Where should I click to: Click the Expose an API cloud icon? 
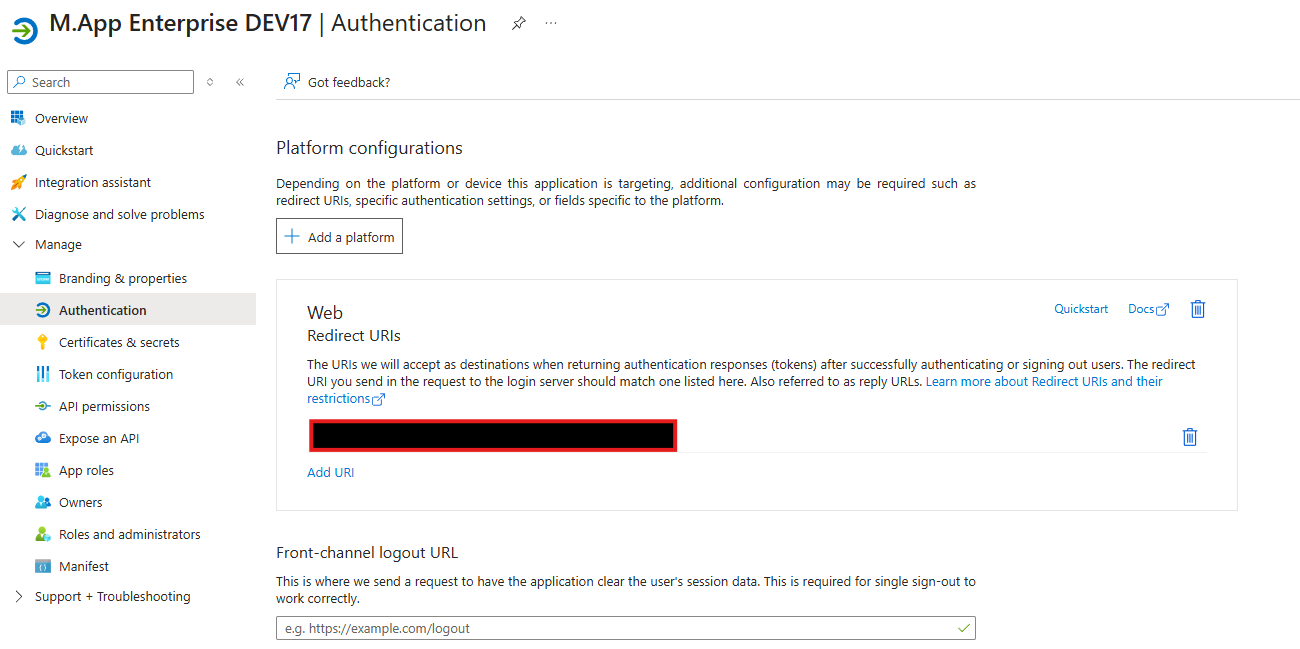pos(42,438)
